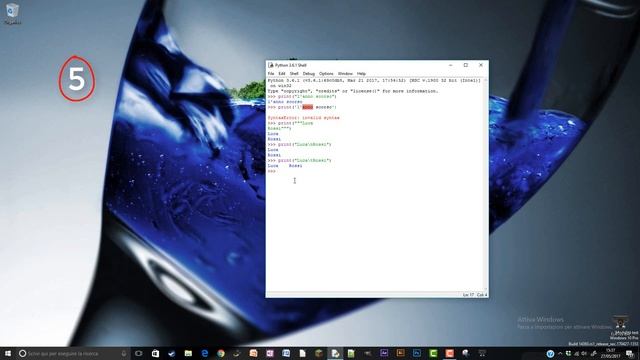Open the Recycle Bin desktop icon
Viewport: 640px width, 360px height.
pos(12,13)
